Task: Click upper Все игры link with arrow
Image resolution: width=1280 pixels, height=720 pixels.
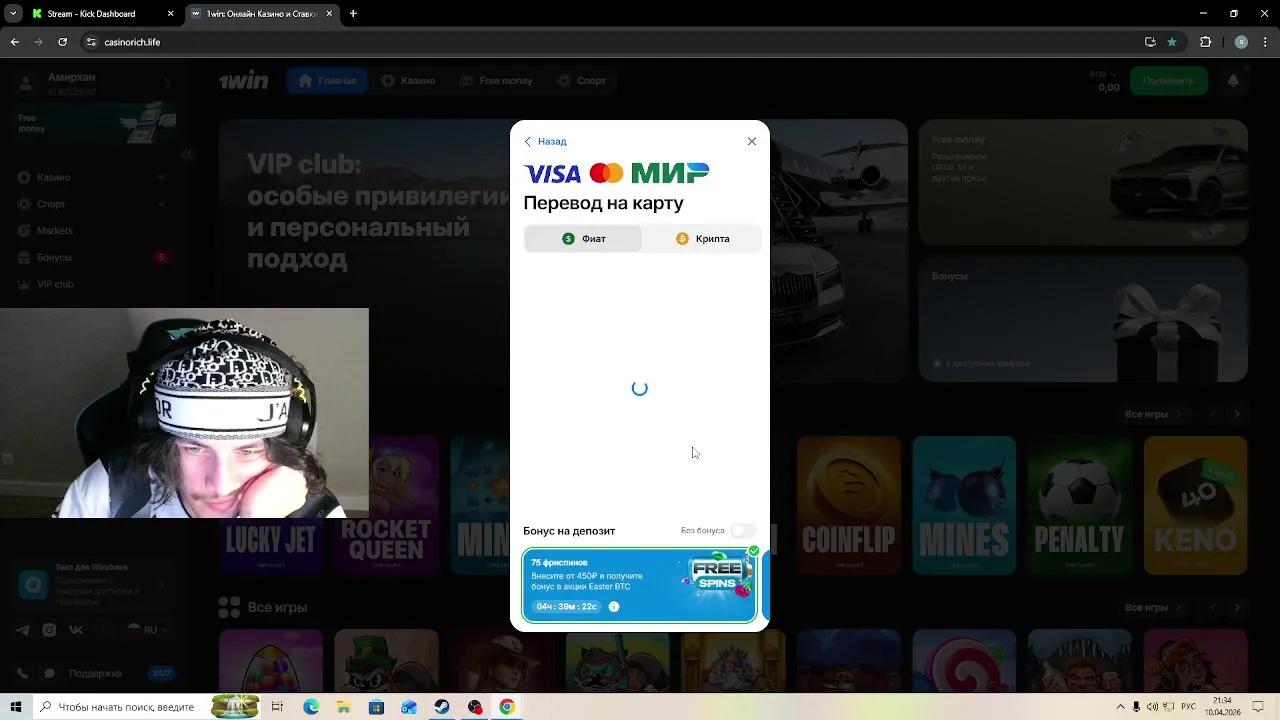Action: coord(1153,414)
